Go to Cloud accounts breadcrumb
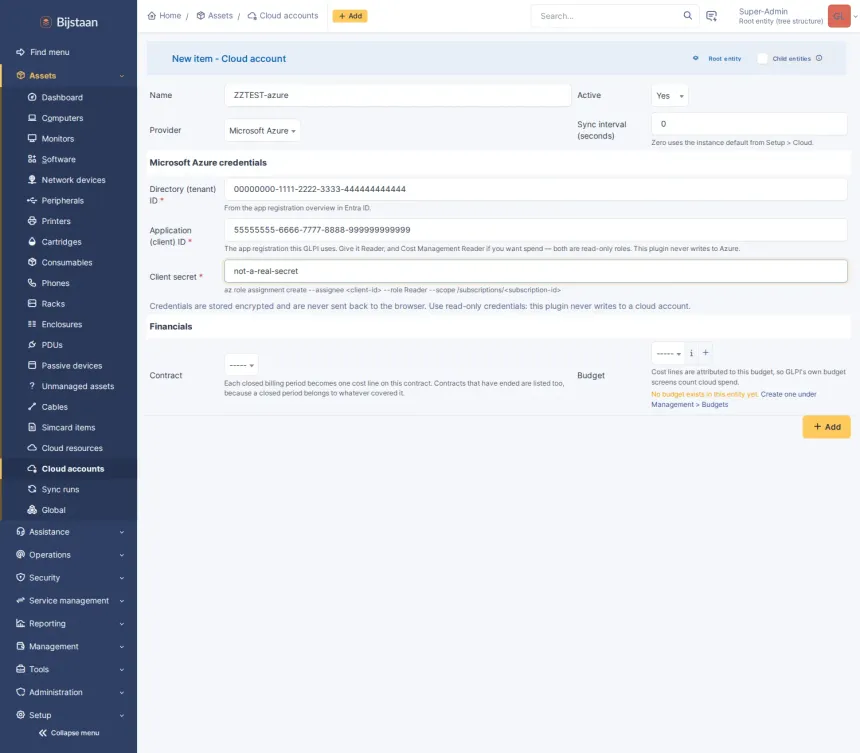 pyautogui.click(x=283, y=15)
